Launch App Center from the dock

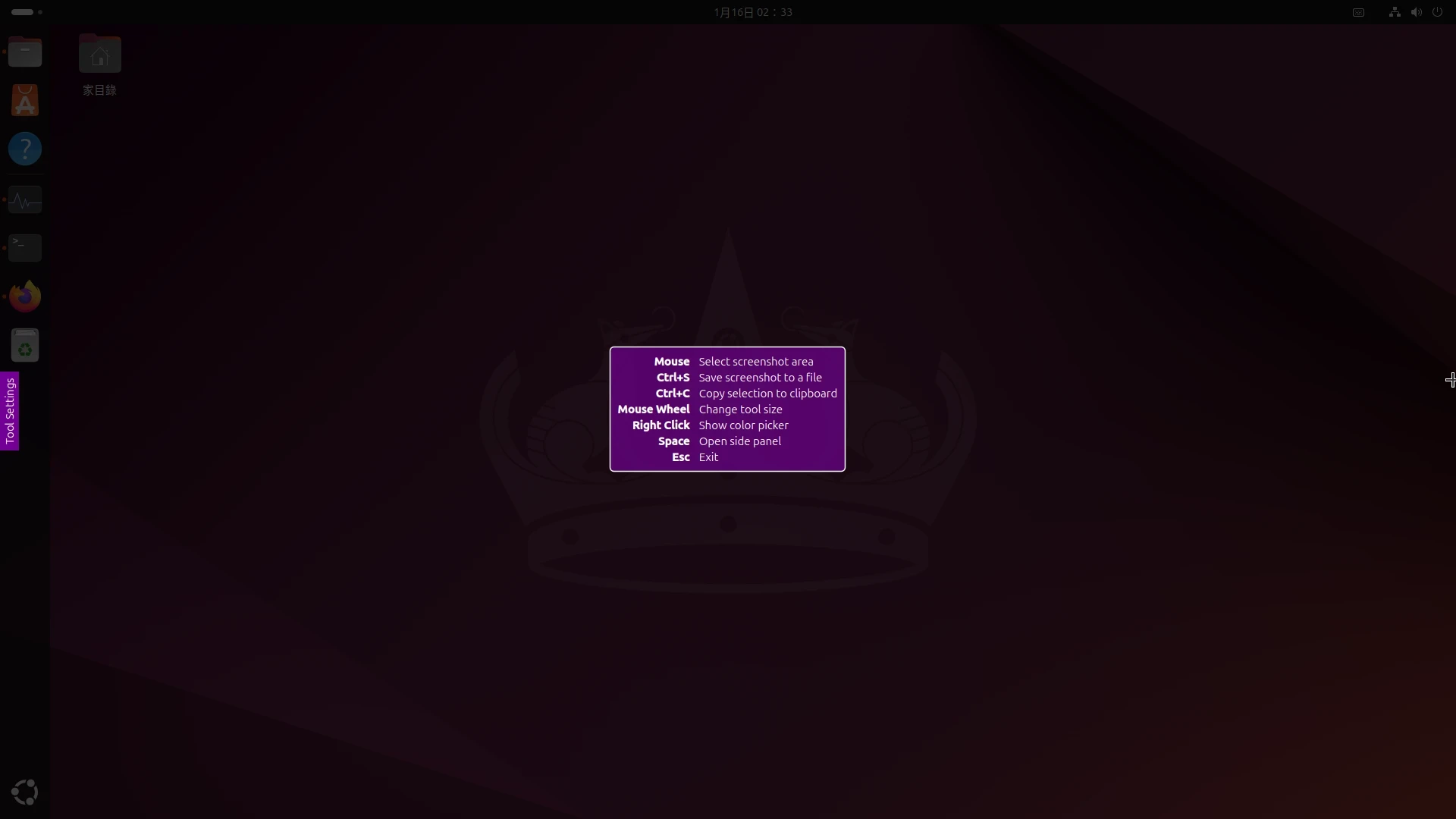[25, 101]
